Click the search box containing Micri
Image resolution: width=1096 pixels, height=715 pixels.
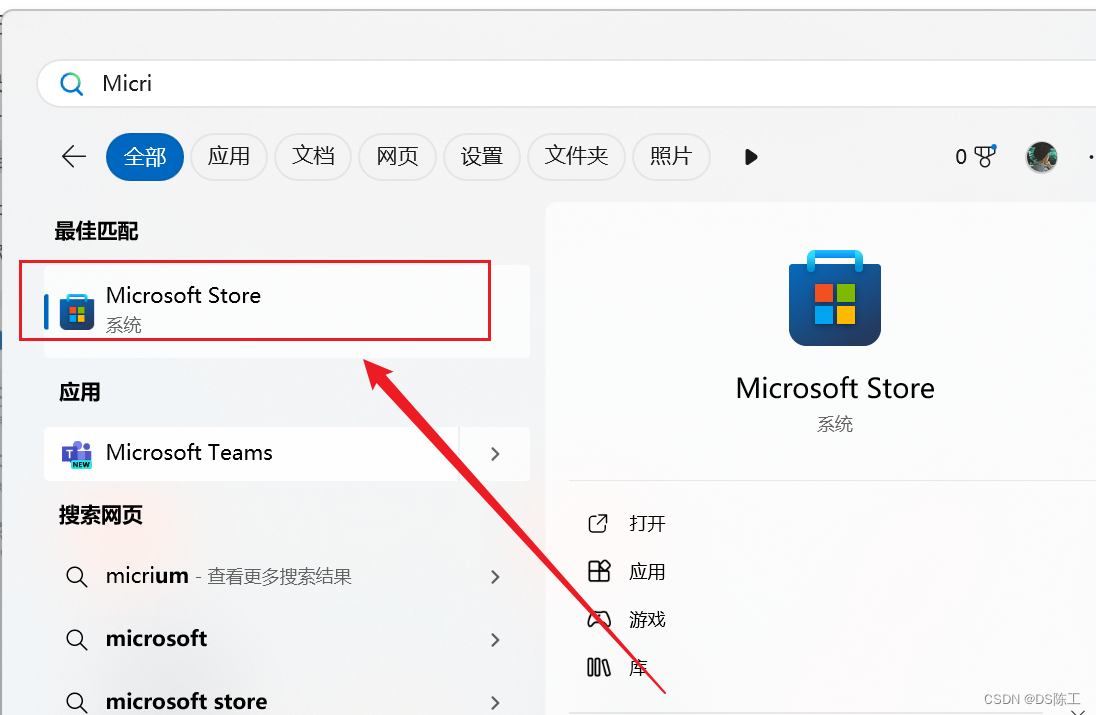[x=566, y=83]
